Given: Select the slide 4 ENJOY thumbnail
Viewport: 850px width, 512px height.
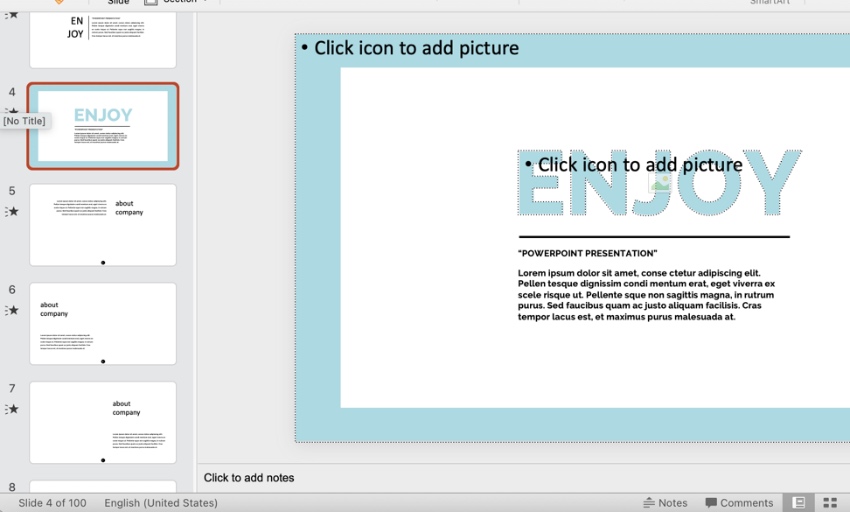Looking at the screenshot, I should [x=103, y=126].
